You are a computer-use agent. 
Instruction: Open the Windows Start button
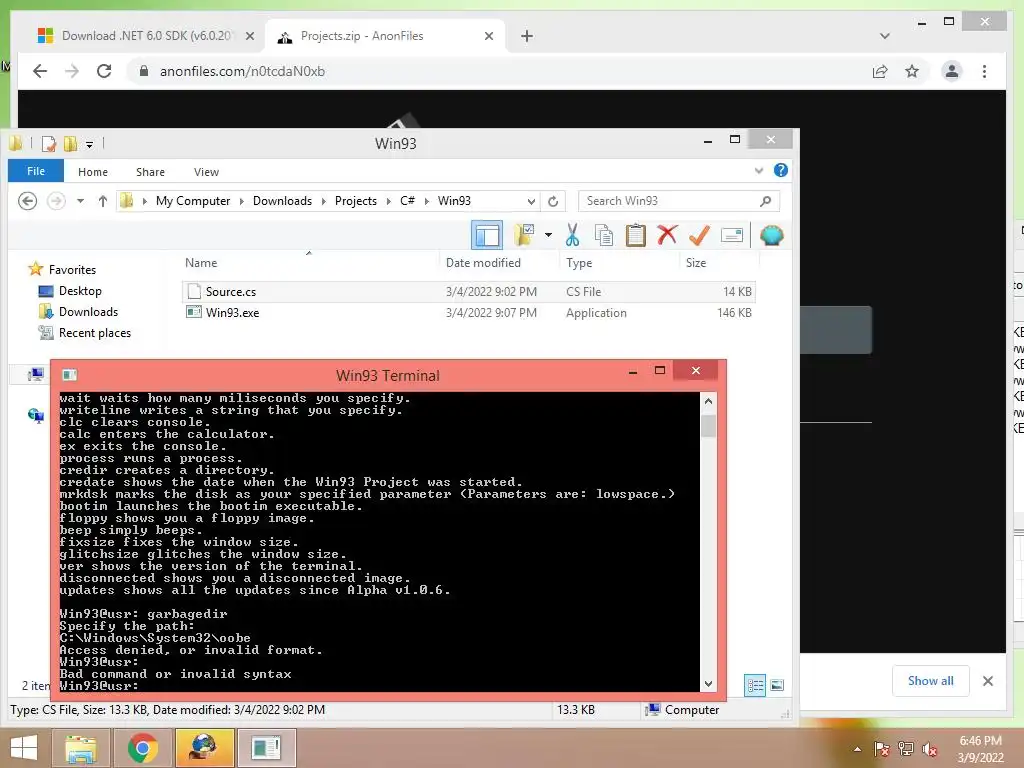coord(24,748)
